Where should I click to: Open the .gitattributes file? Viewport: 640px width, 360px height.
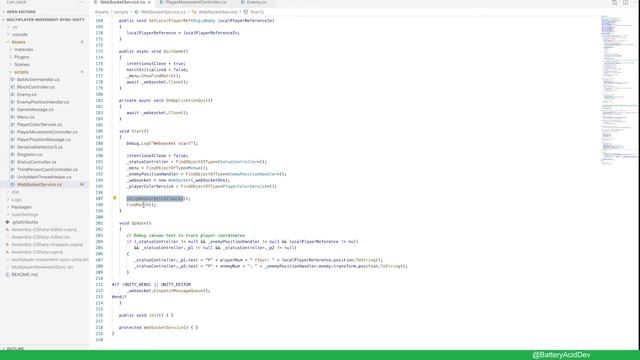(25, 222)
